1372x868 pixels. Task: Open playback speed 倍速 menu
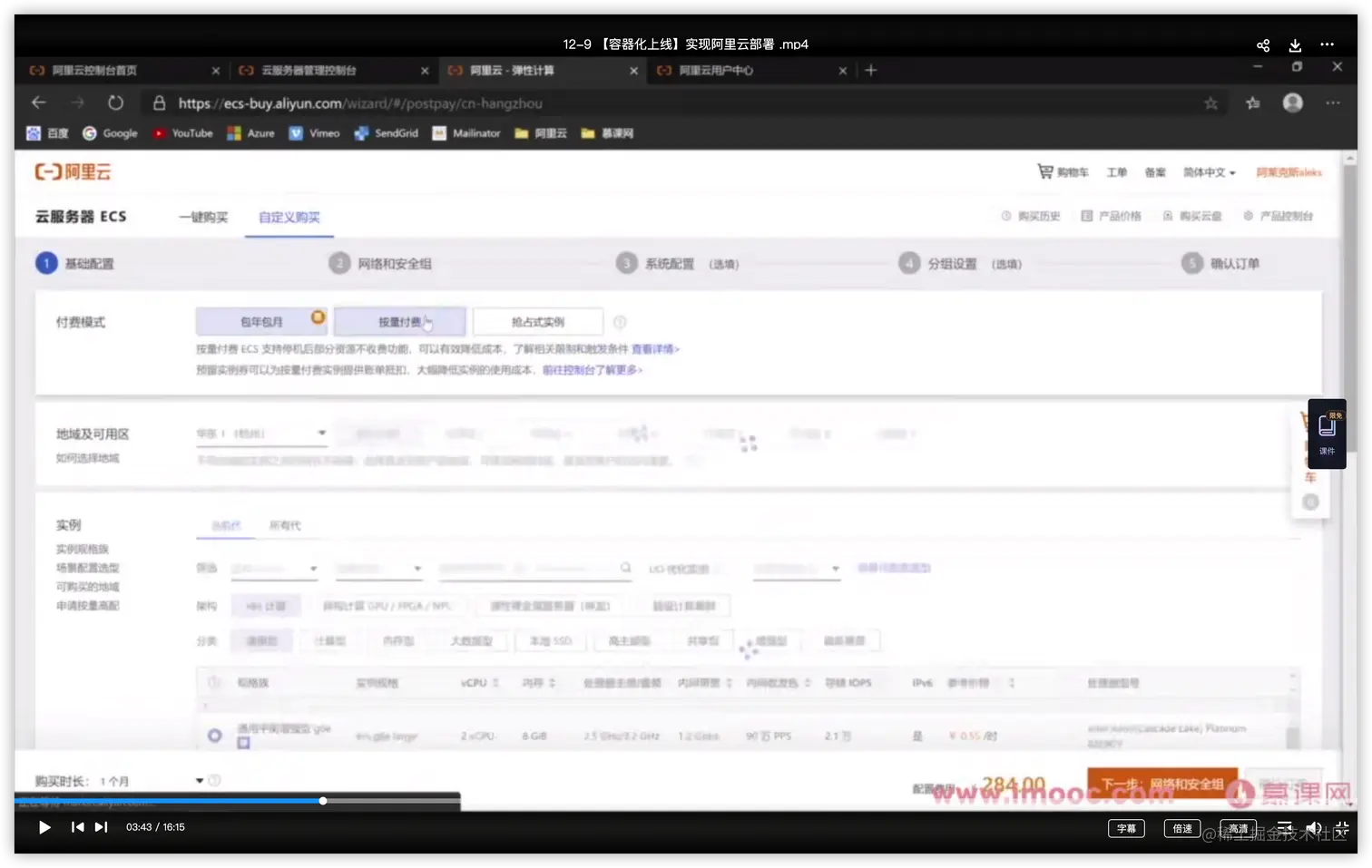pyautogui.click(x=1182, y=828)
